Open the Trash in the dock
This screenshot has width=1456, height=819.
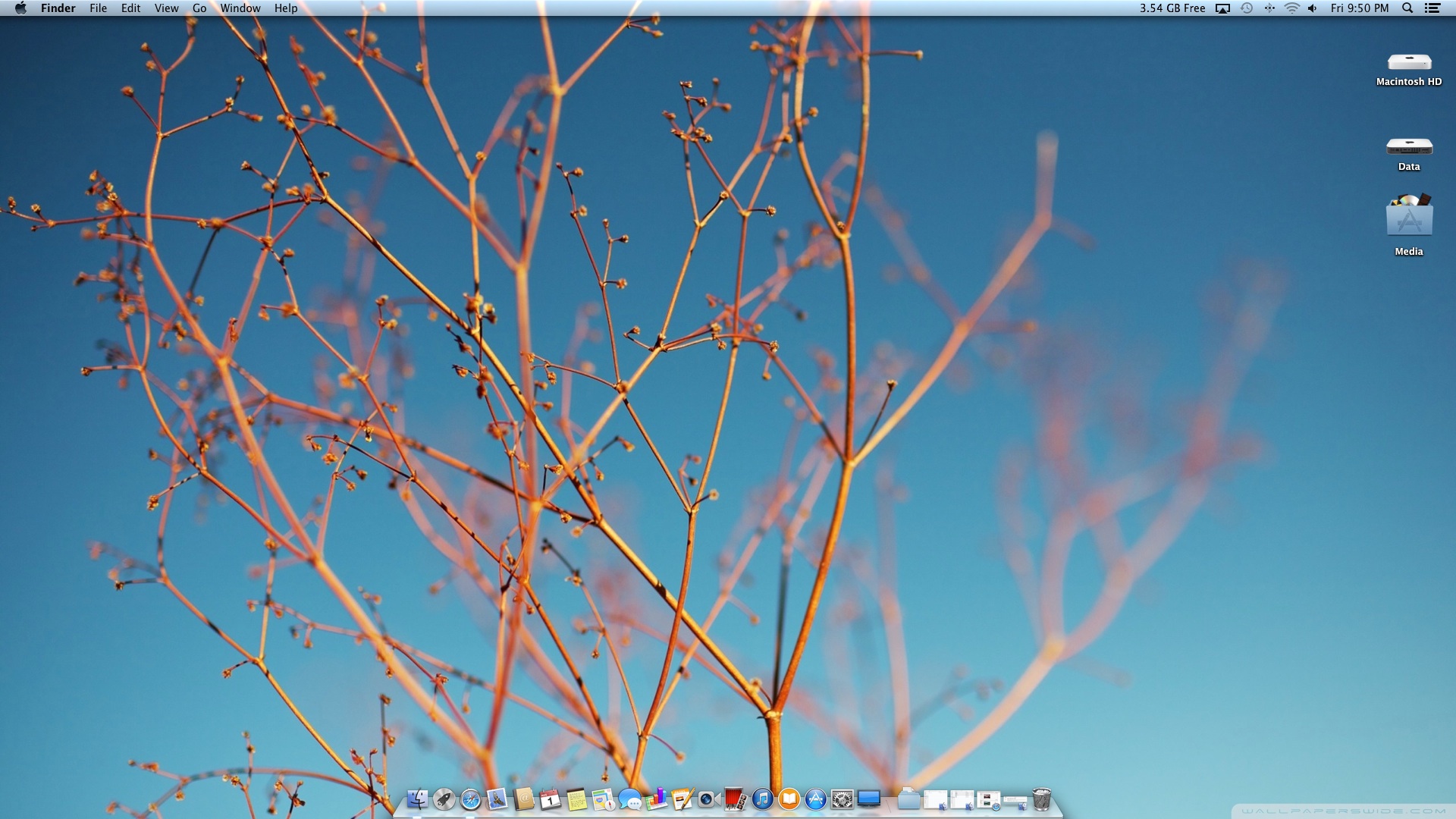tap(1042, 799)
